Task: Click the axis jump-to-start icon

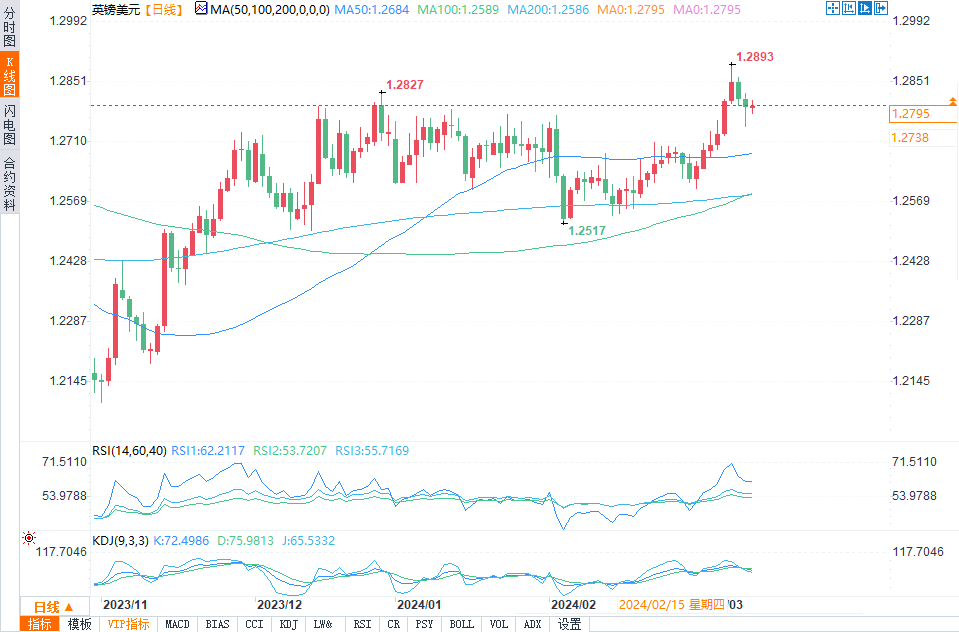Action: coord(849,8)
